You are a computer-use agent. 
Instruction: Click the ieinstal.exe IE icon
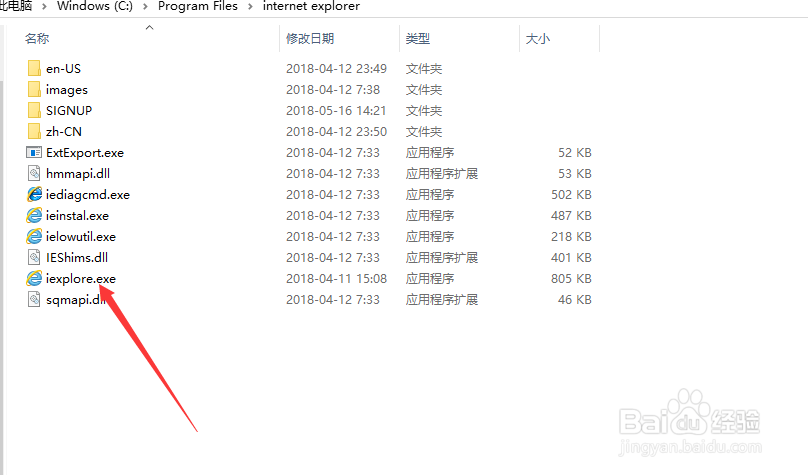coord(34,215)
